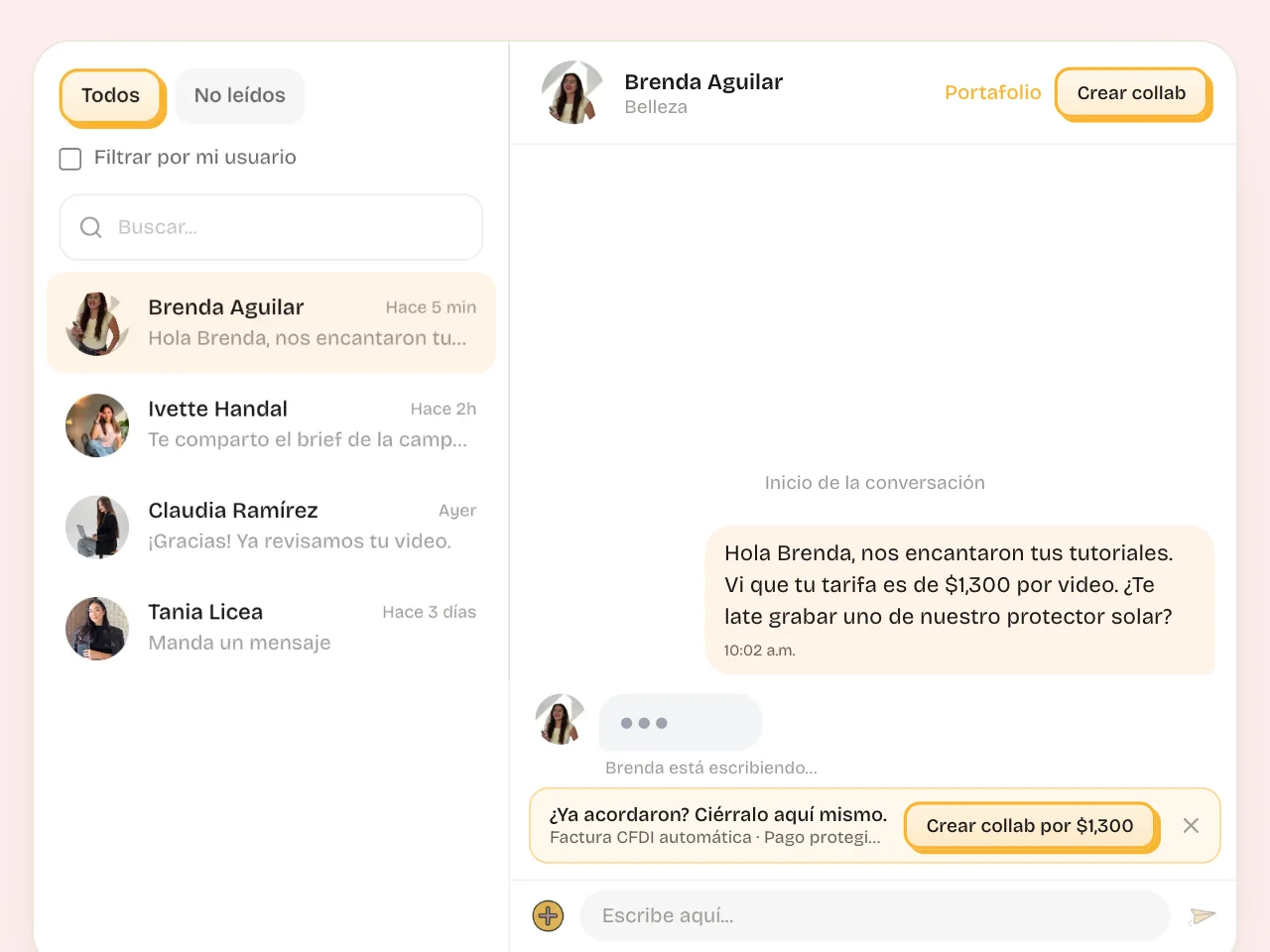Screen dimensions: 1270x952
Task: Dismiss the collab suggestion banner
Action: click(1191, 825)
